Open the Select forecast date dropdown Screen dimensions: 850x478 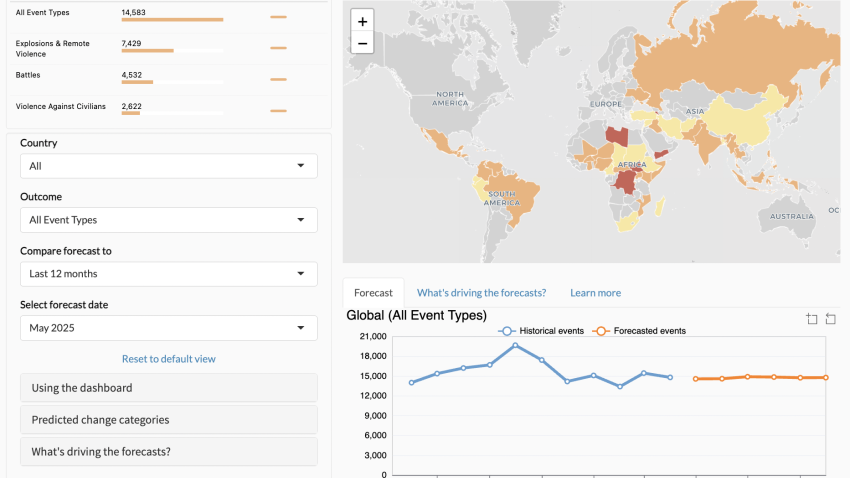click(x=168, y=328)
